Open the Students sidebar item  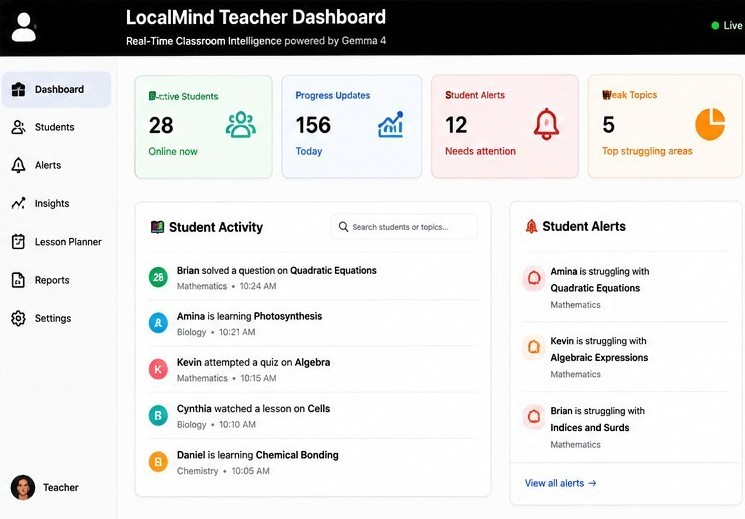(57, 127)
